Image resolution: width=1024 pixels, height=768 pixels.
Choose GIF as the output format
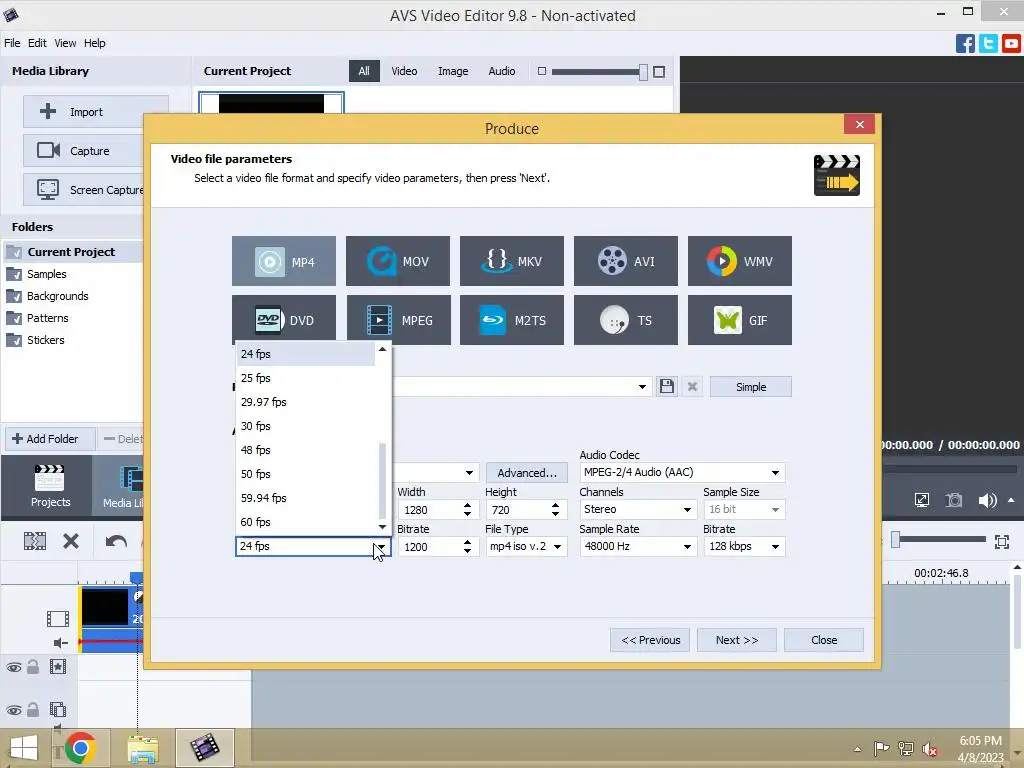pyautogui.click(x=739, y=320)
